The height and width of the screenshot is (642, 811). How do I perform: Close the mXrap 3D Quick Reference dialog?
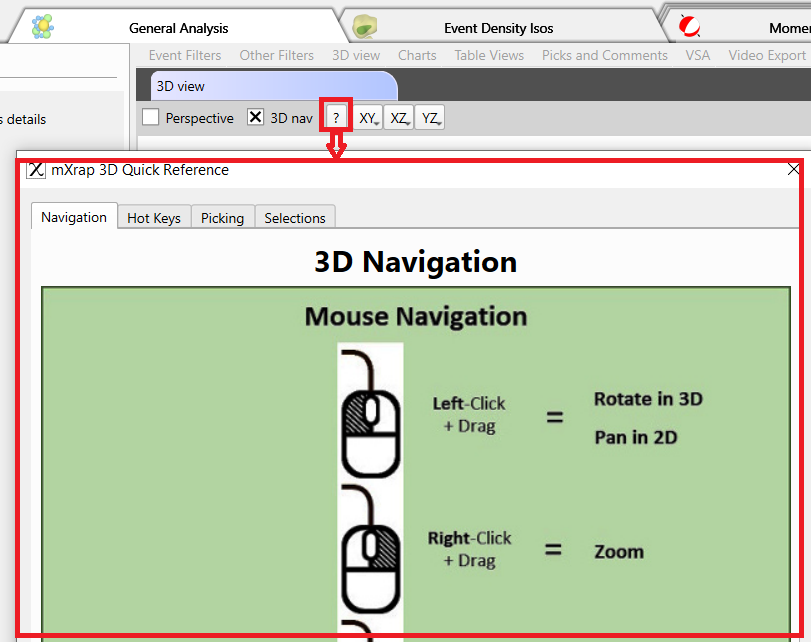[x=793, y=170]
